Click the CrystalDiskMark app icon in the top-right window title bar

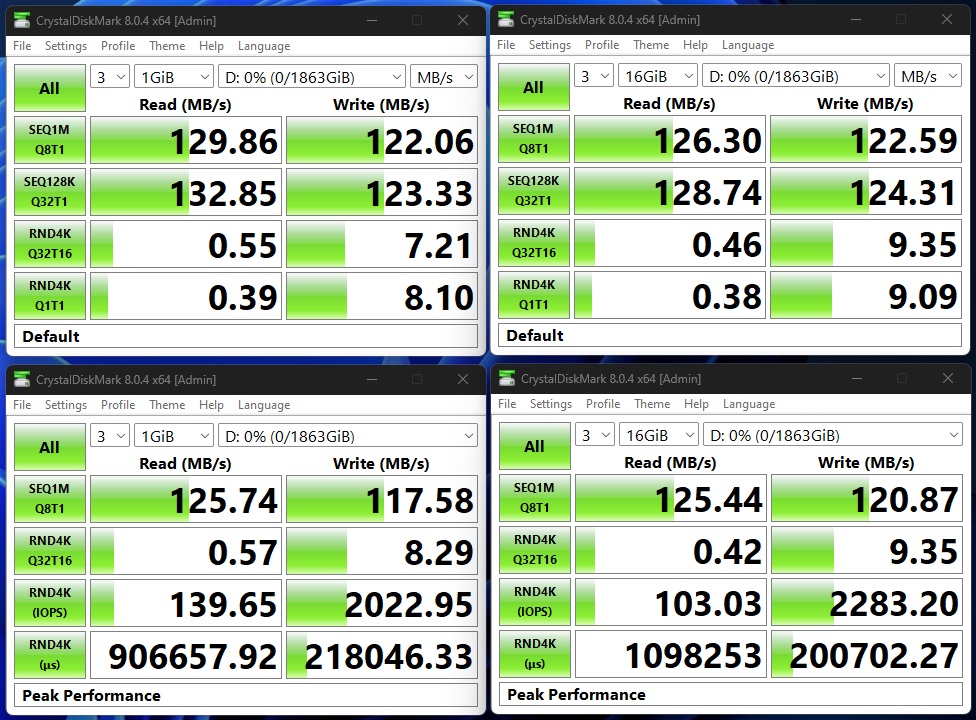506,19
